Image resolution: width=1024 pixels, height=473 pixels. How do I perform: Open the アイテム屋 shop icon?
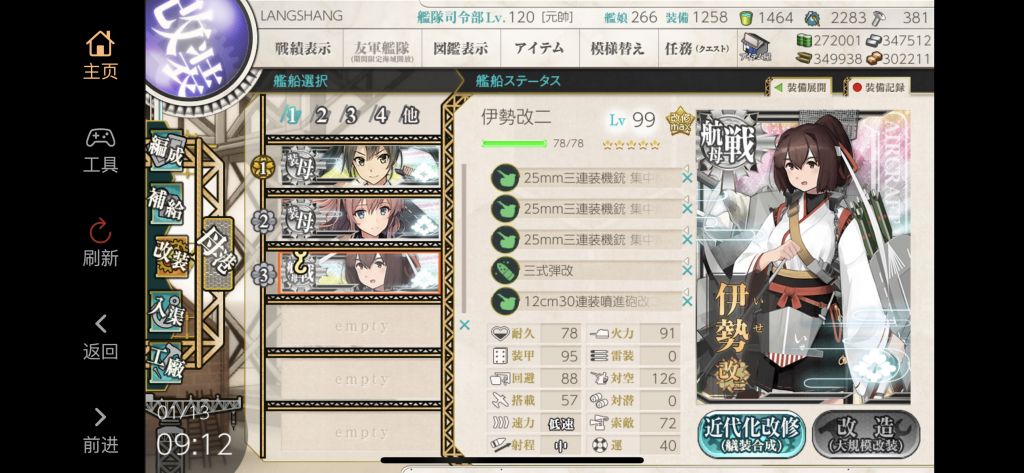[754, 48]
